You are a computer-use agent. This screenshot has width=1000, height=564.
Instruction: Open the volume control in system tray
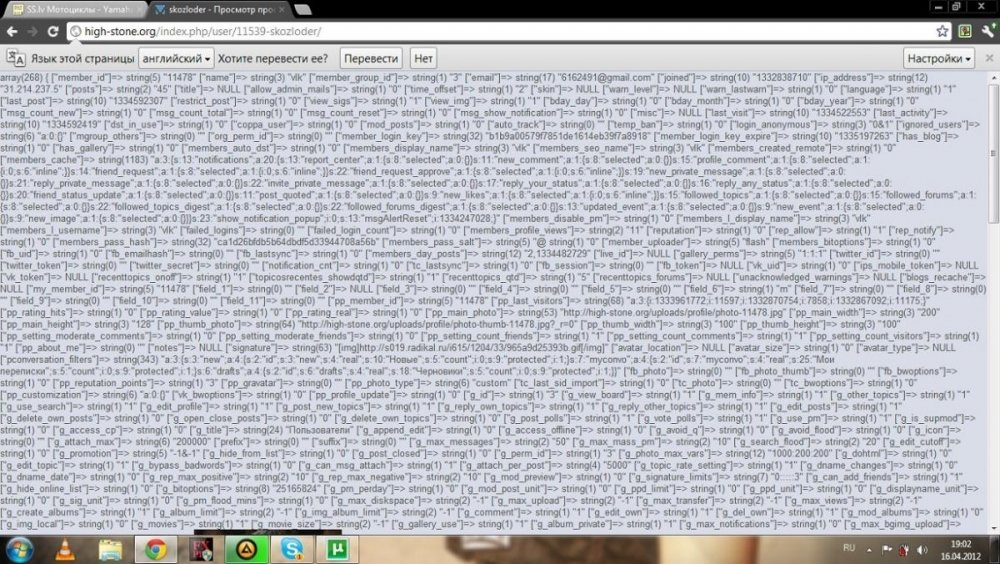(x=922, y=549)
